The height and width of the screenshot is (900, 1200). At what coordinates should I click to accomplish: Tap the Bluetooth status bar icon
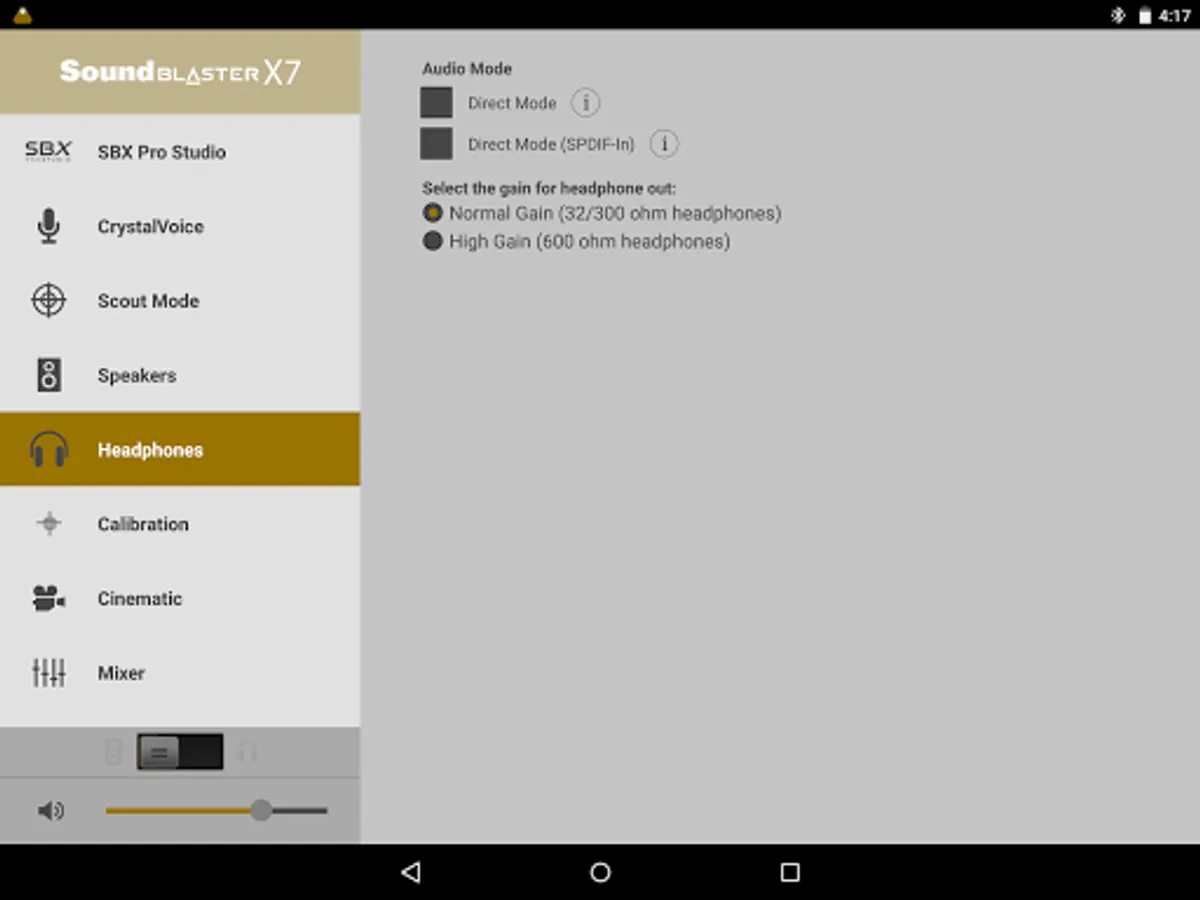(1118, 15)
